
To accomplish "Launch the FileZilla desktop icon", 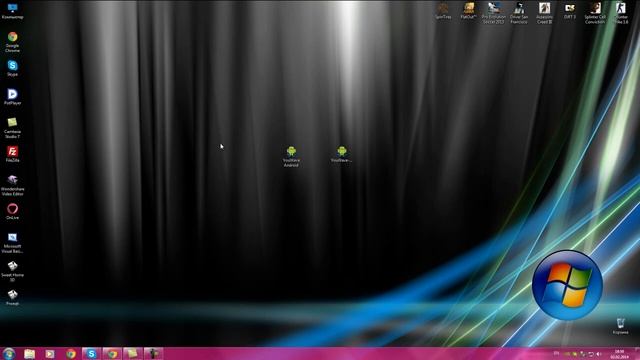I will (x=12, y=154).
